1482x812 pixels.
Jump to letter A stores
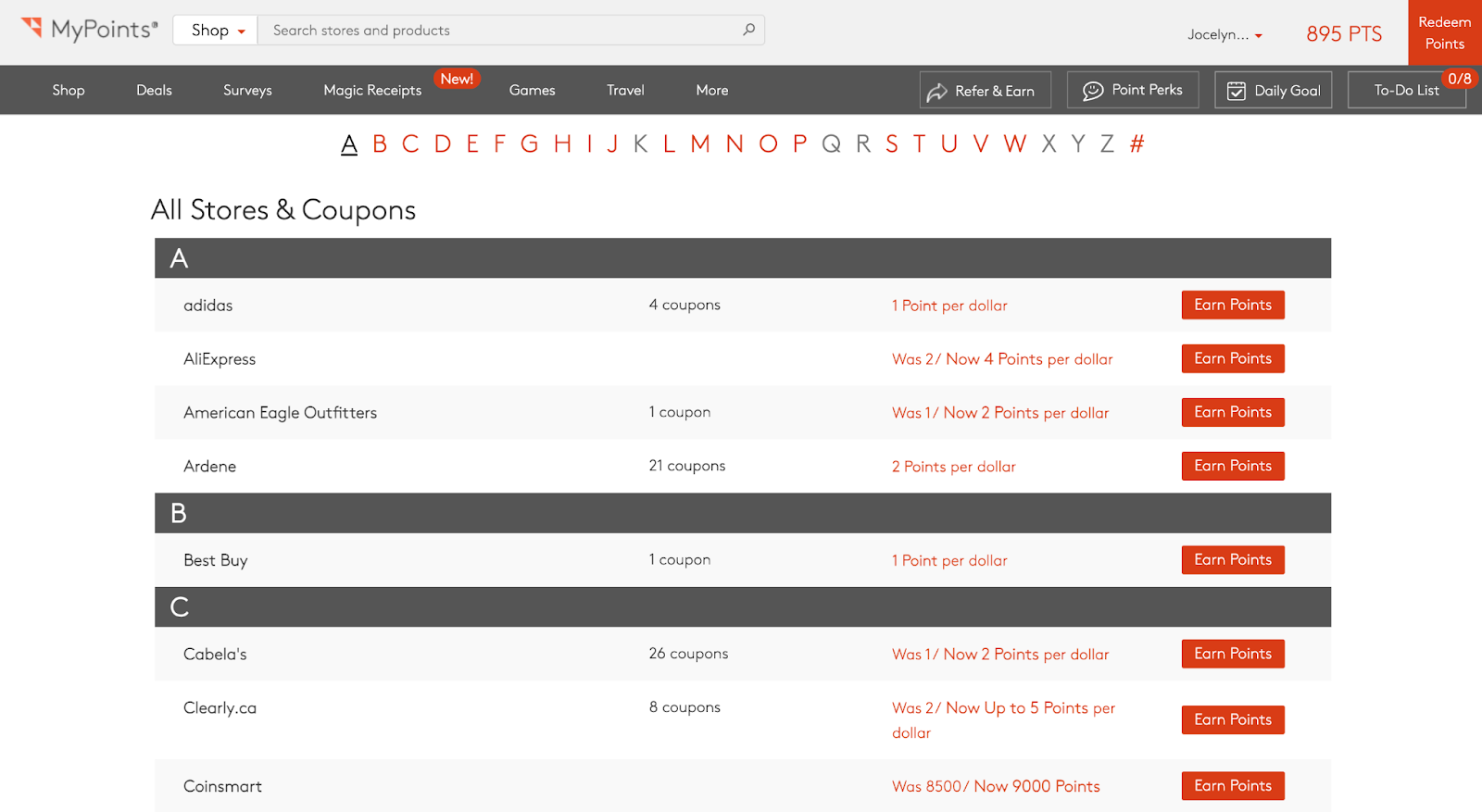349,144
